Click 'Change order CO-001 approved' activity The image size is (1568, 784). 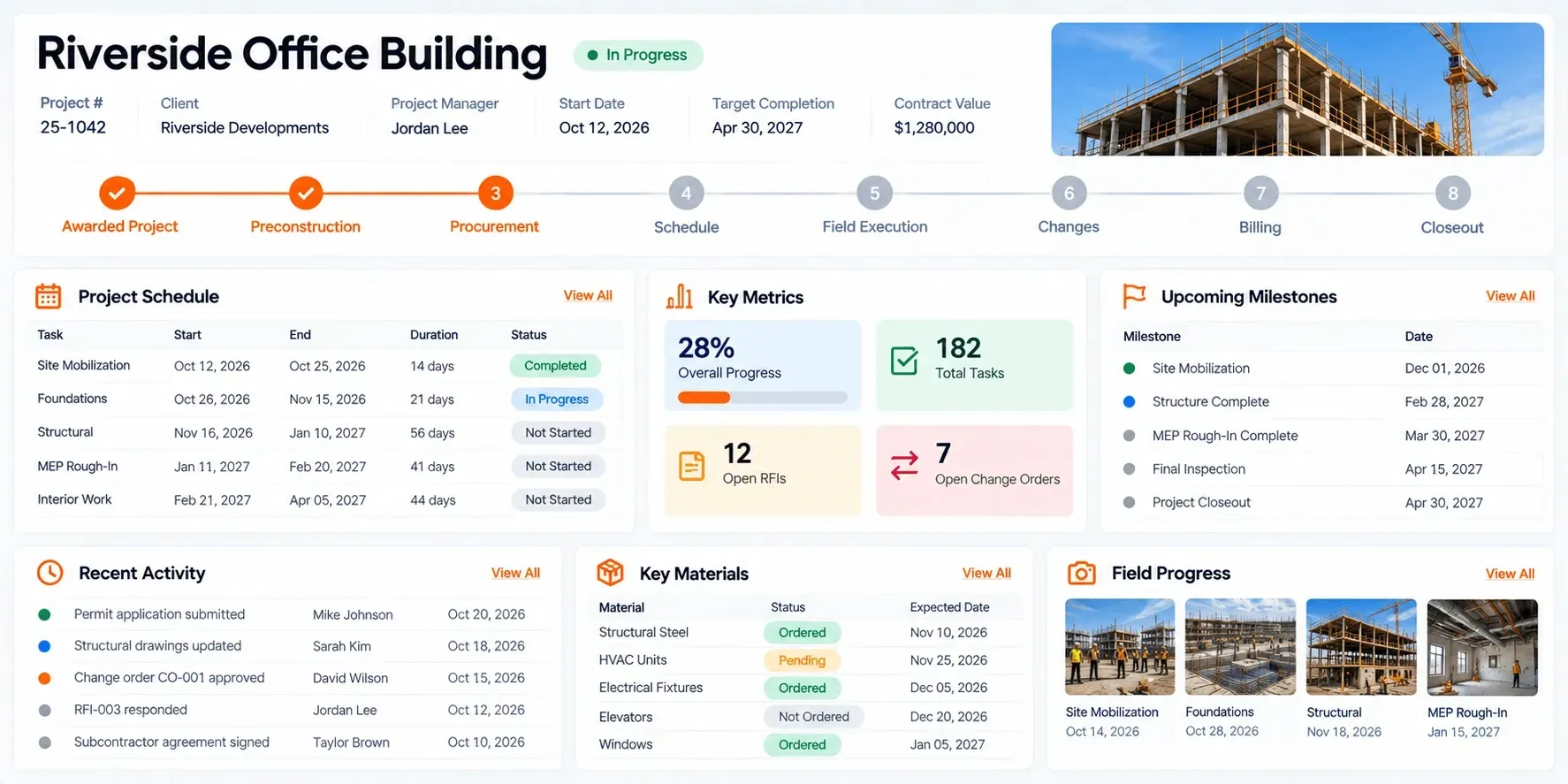[x=170, y=678]
